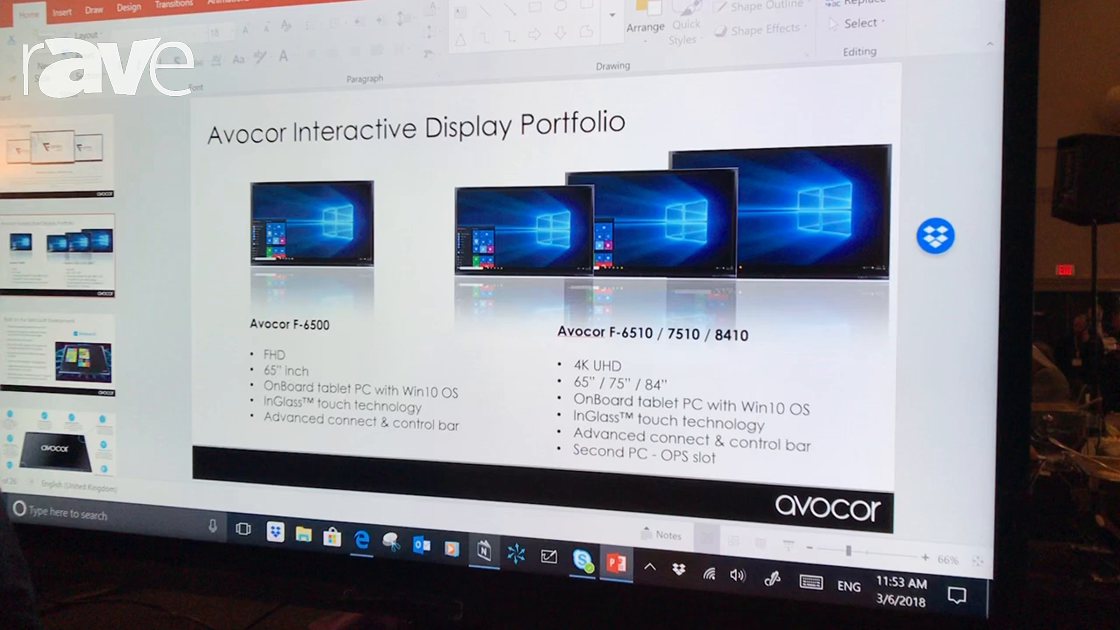Open File Explorer from taskbar
1120x630 pixels.
coord(304,534)
